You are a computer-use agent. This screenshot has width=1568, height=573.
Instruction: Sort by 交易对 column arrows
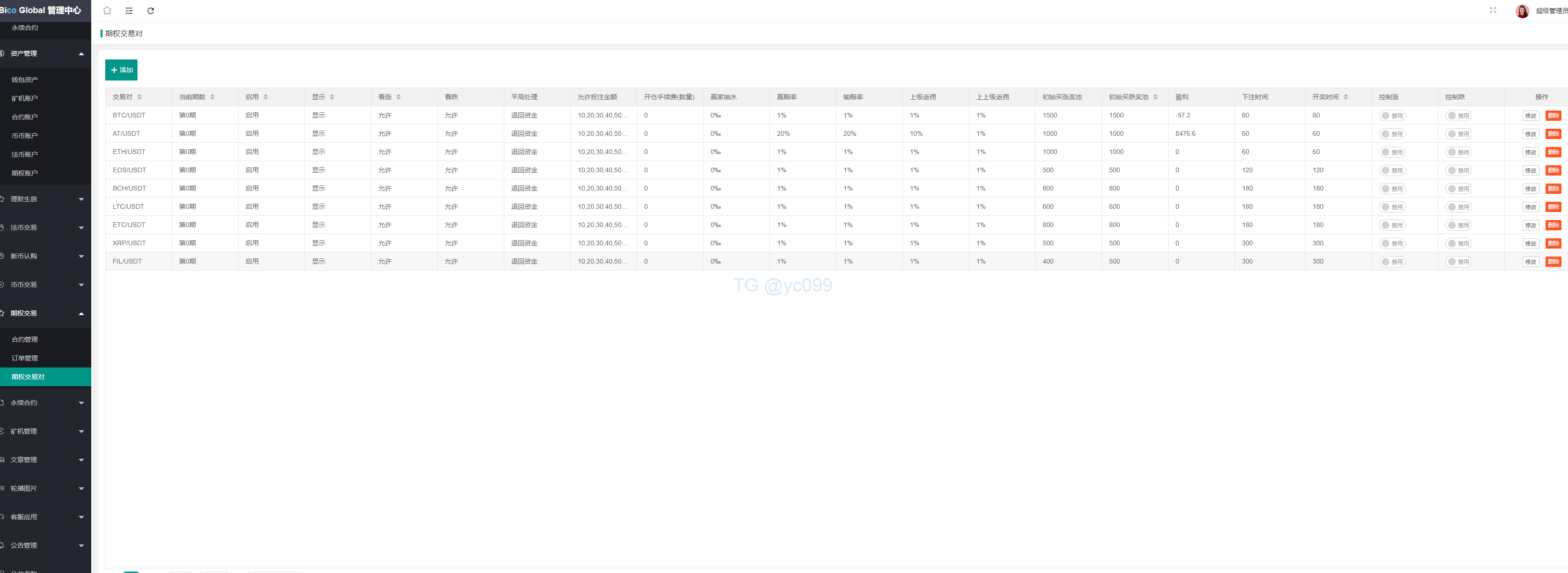coord(139,97)
